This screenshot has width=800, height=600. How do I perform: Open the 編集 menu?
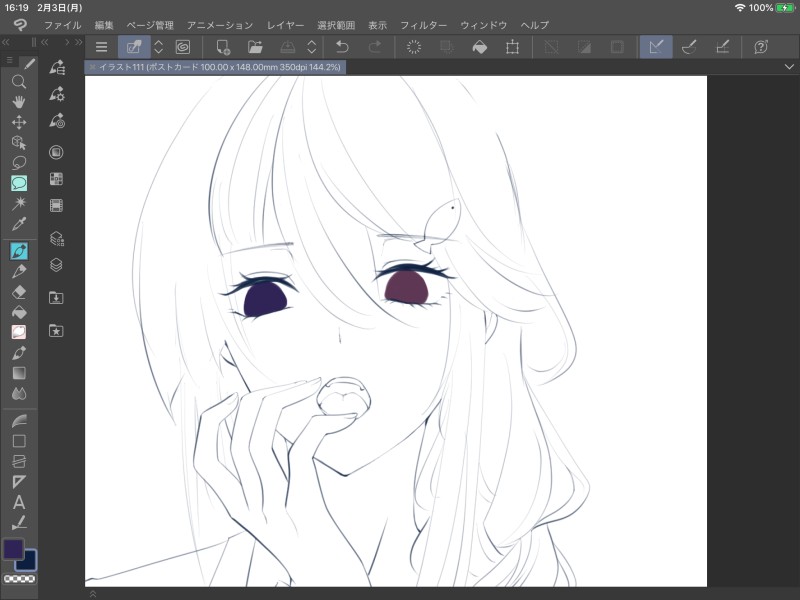pos(104,25)
